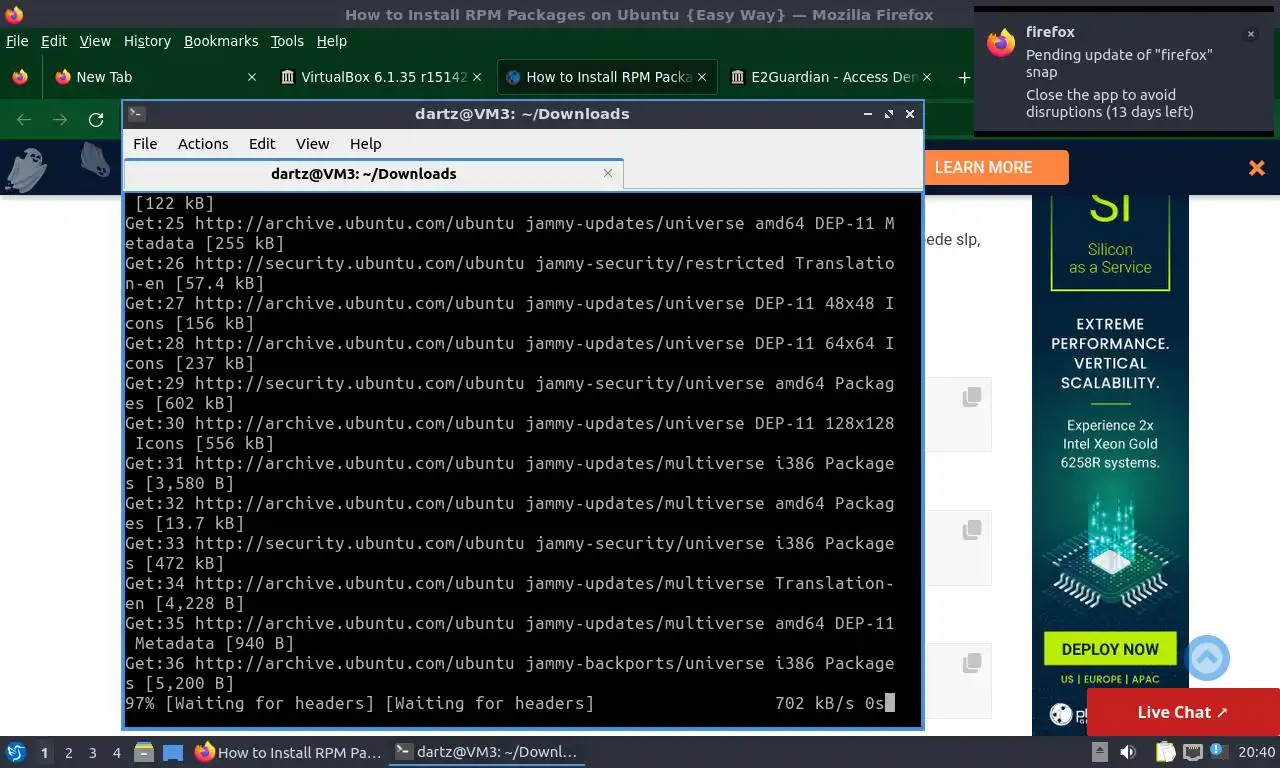The image size is (1280, 768).
Task: Open Firefox File menu
Action: pyautogui.click(x=17, y=41)
